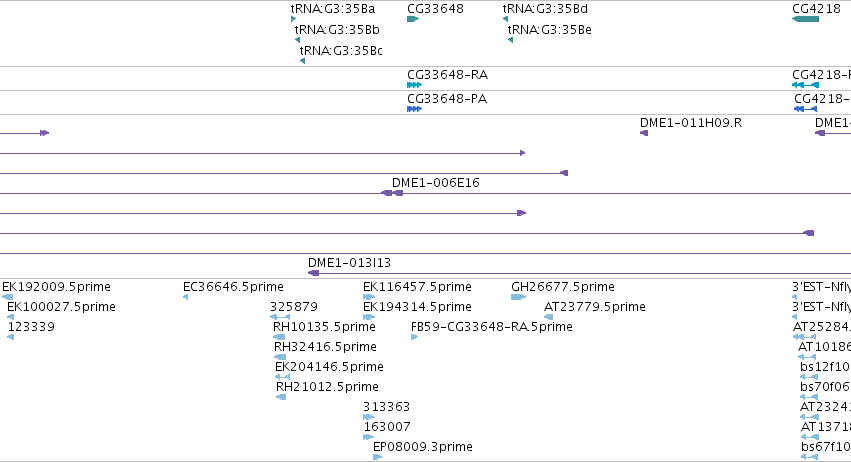Click the CG33648-PA protein glyph
This screenshot has width=851, height=462.
tap(414, 109)
